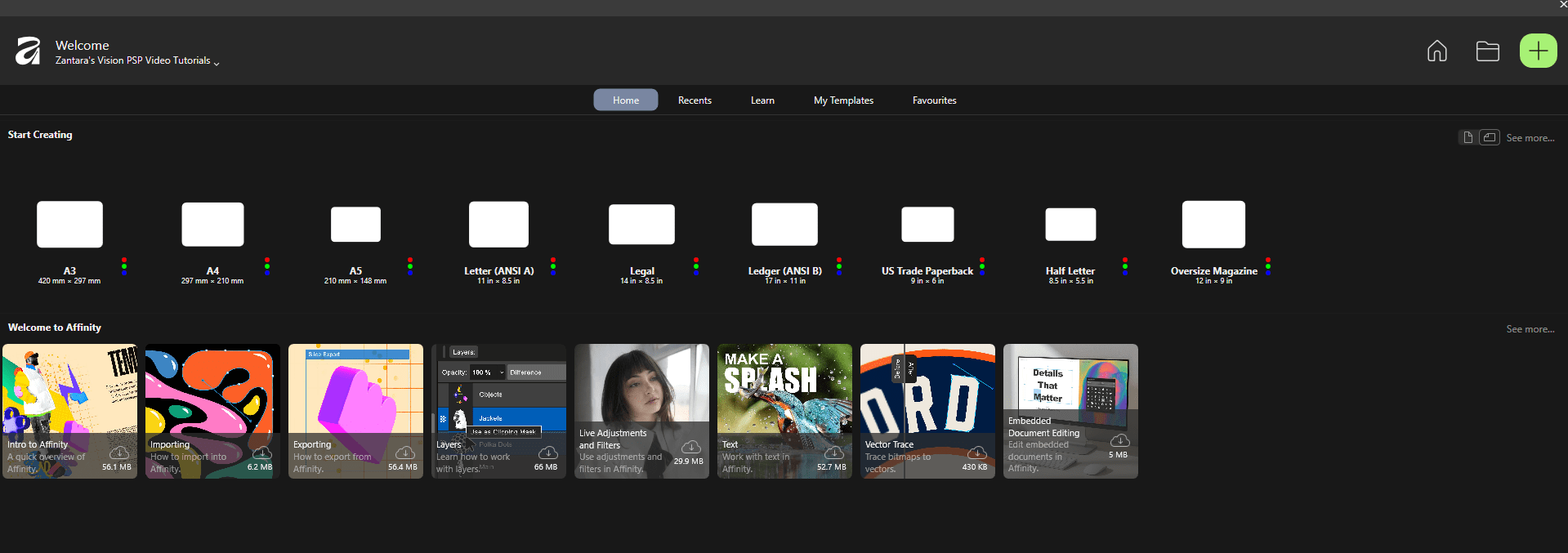Click the Affinity logo in the header
1568x553 pixels.
click(28, 51)
